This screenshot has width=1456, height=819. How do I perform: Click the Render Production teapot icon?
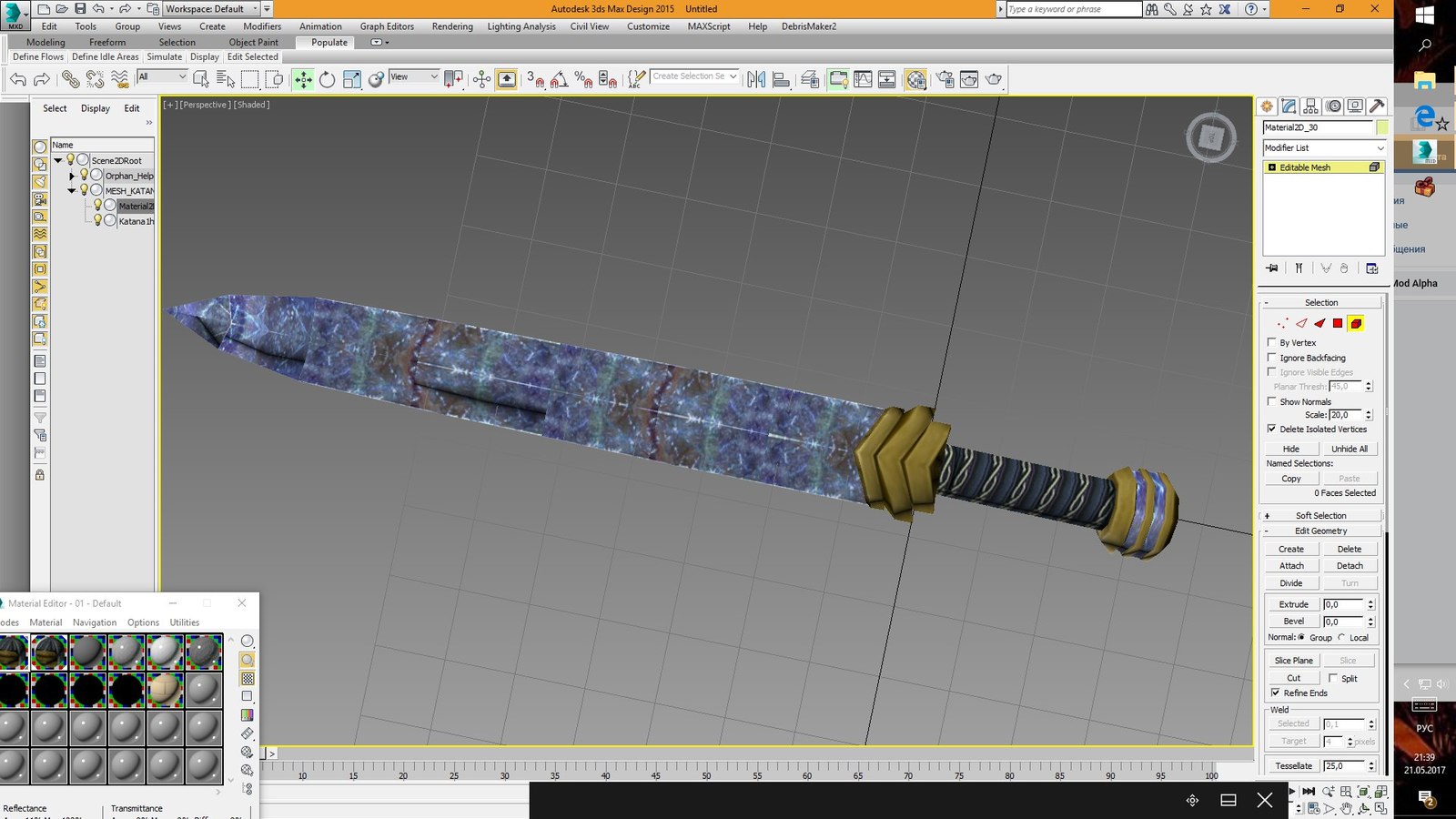994,80
